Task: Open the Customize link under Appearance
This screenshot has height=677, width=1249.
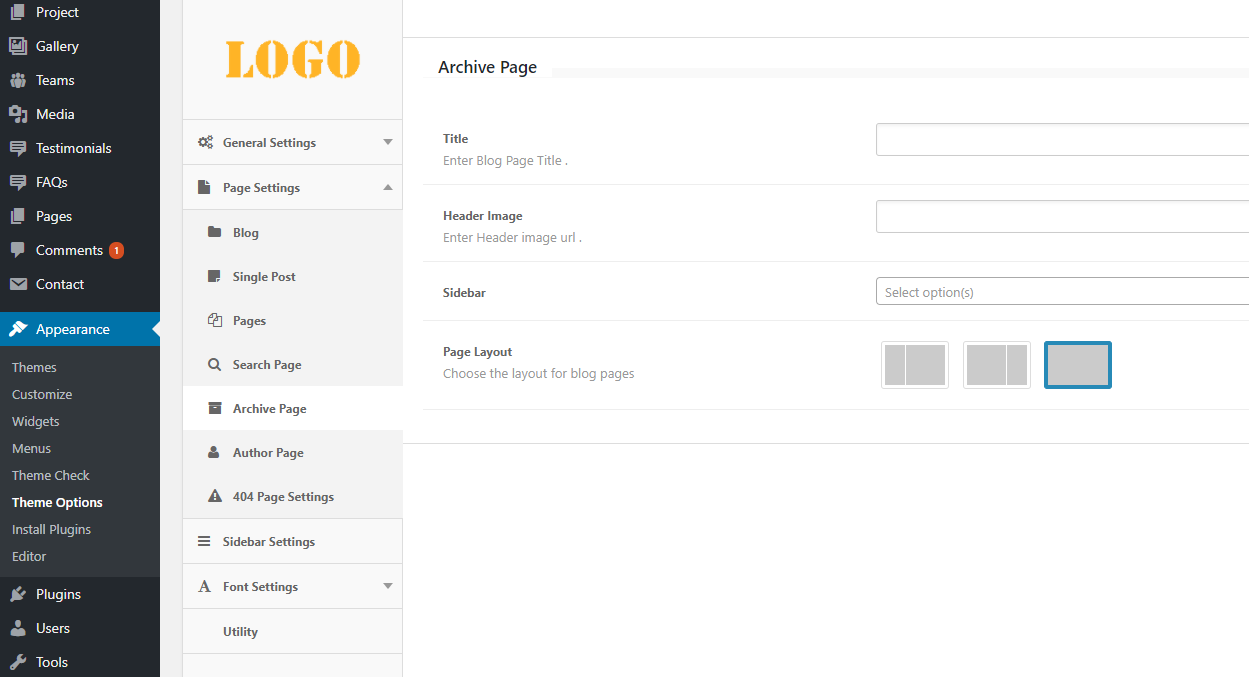Action: click(x=42, y=394)
